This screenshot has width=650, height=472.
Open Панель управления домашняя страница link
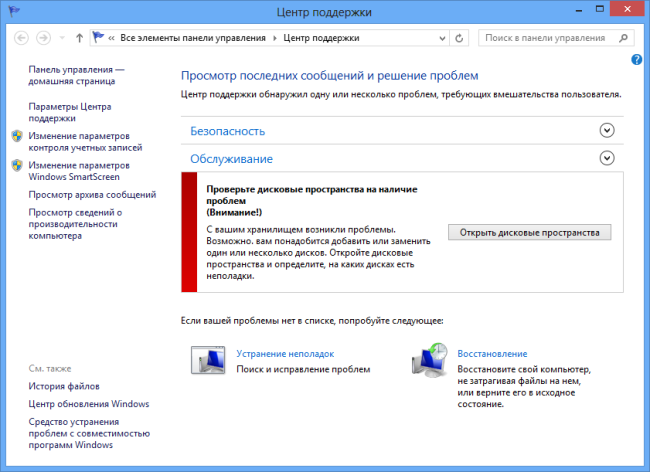(x=76, y=75)
